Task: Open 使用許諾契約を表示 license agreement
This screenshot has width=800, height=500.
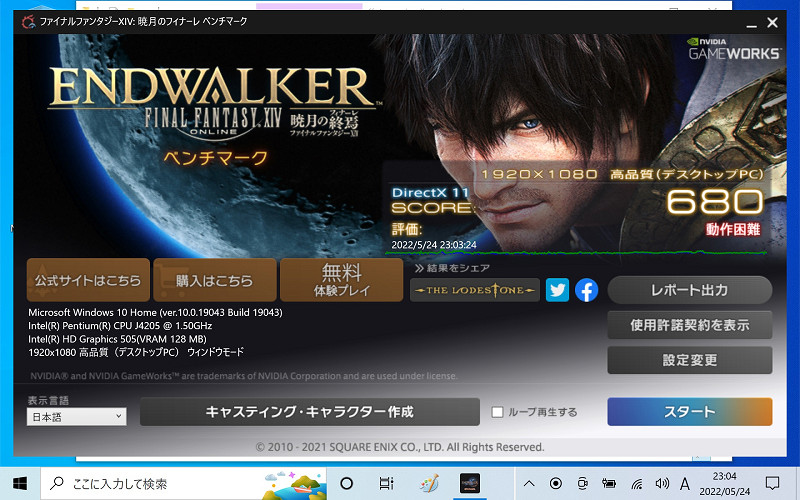Action: [x=690, y=325]
